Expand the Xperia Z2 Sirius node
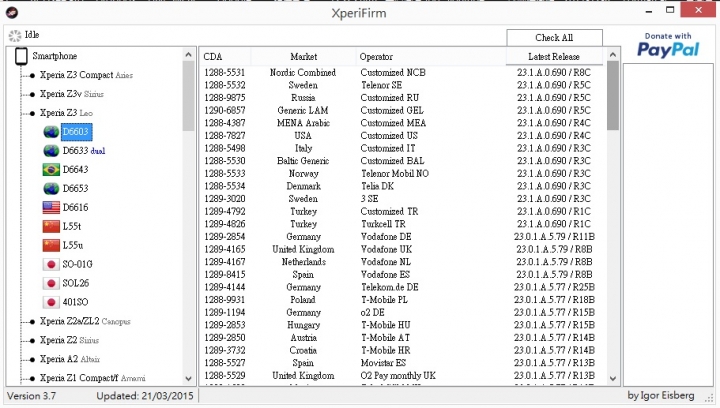This screenshot has height=408, width=720. click(x=32, y=341)
